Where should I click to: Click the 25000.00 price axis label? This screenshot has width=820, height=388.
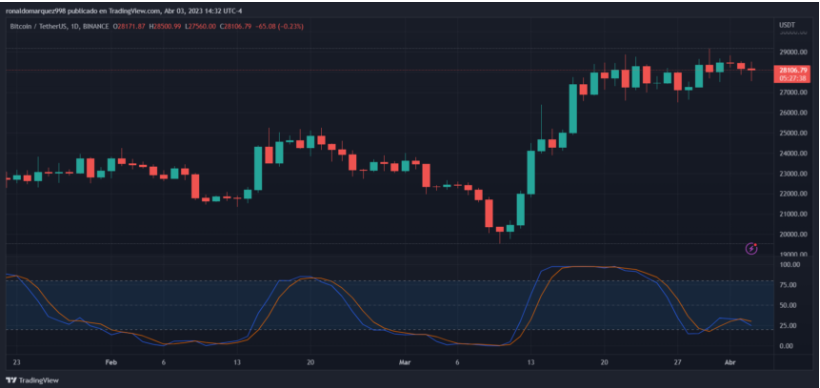coord(792,133)
